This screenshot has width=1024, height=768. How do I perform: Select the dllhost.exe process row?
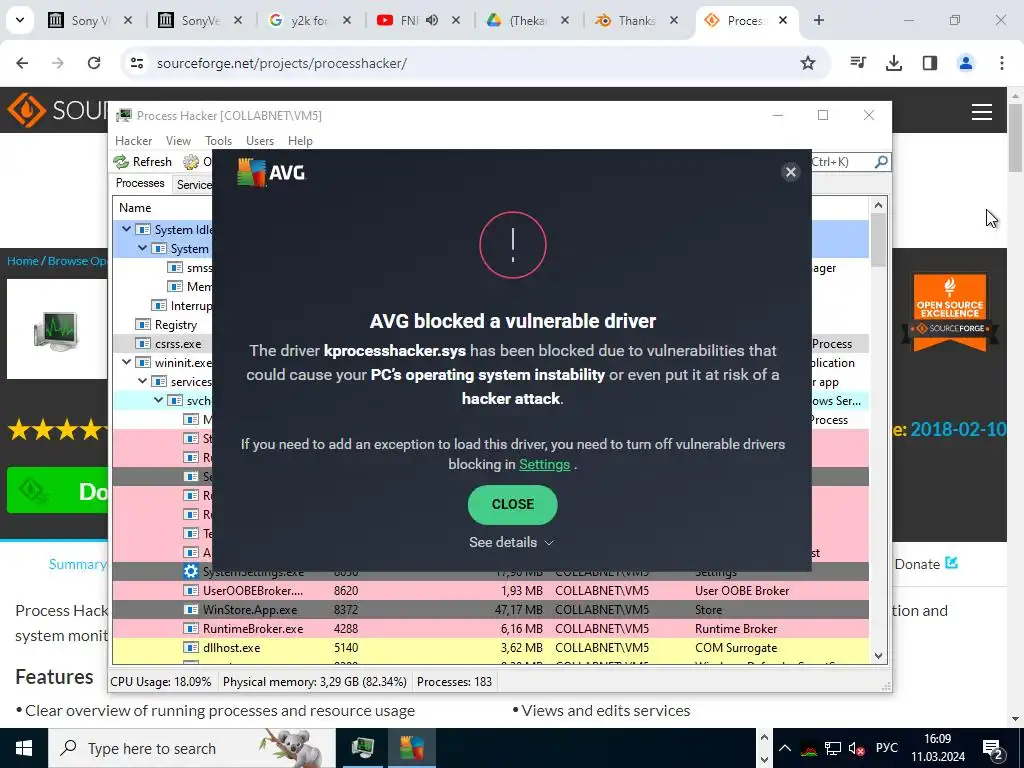pos(490,647)
